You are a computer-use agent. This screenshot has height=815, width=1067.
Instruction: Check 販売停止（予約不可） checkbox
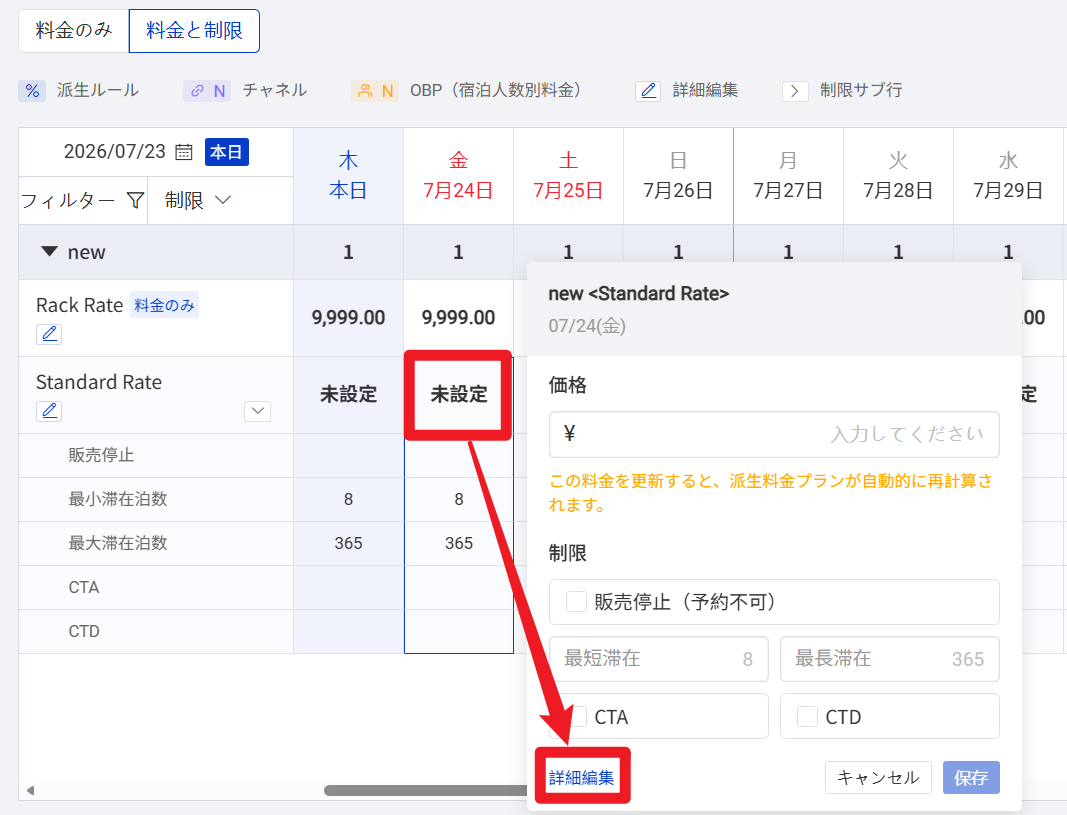pyautogui.click(x=576, y=601)
